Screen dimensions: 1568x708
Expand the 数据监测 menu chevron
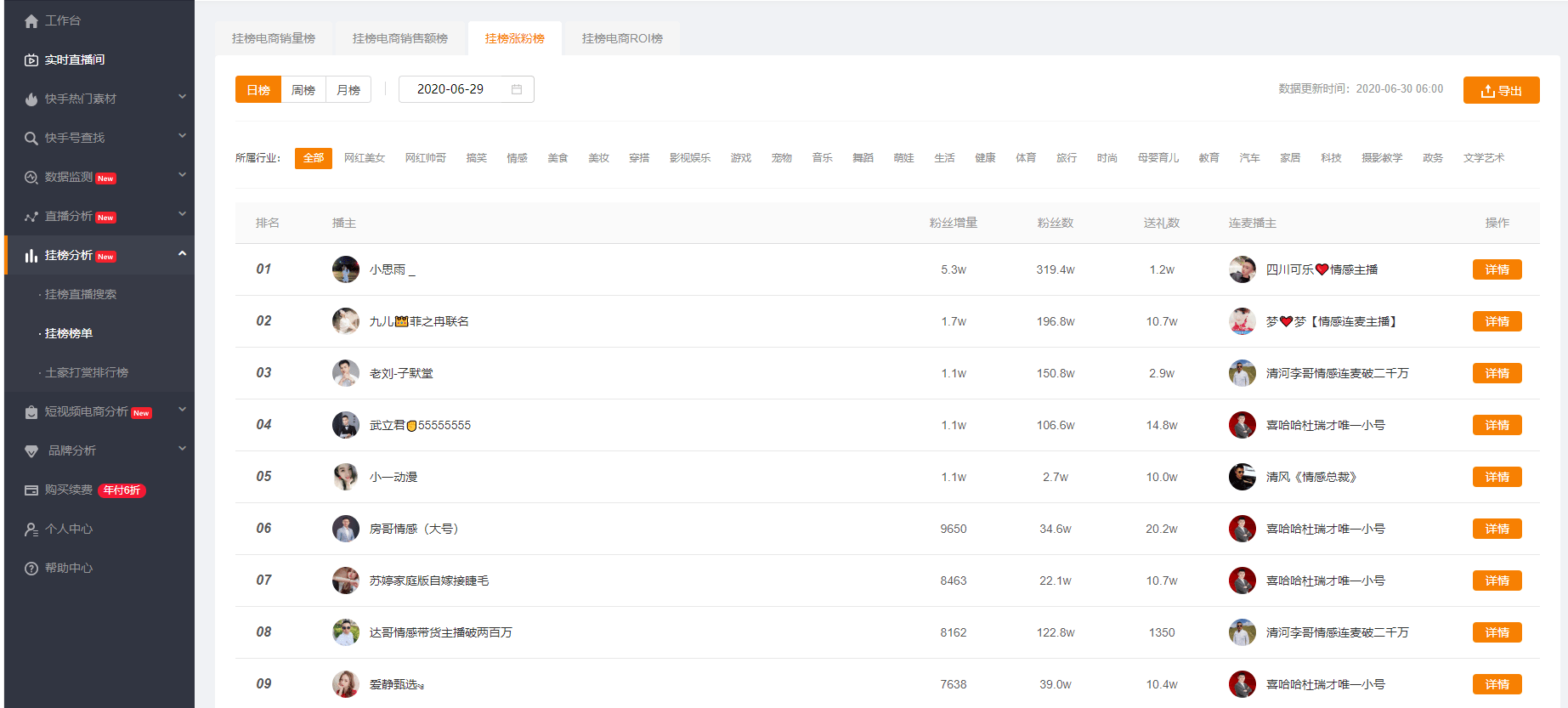click(182, 175)
